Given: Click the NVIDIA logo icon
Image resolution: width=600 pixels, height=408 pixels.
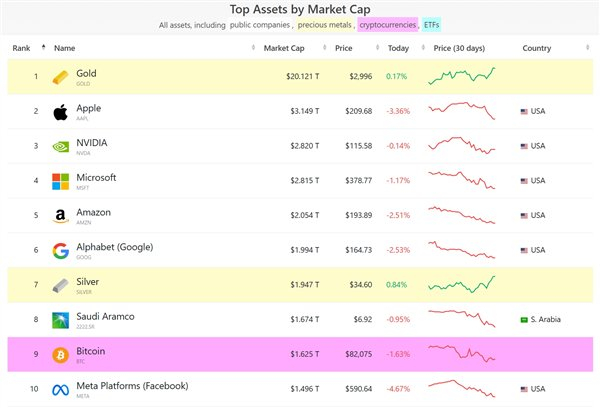Looking at the screenshot, I should [61, 147].
